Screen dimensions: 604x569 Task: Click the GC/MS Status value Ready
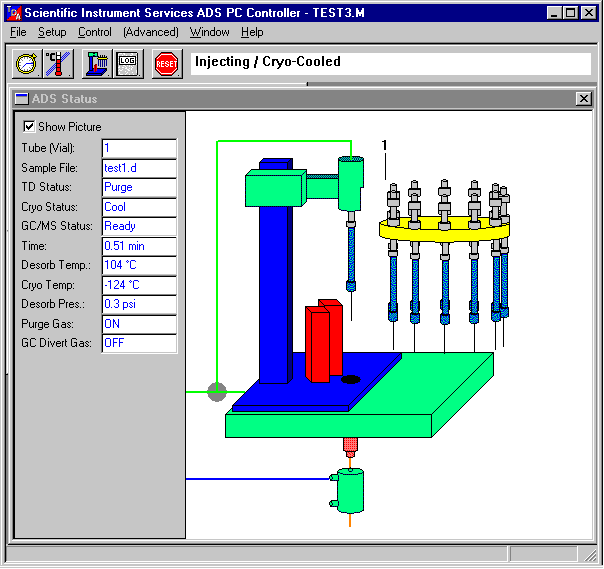(x=139, y=226)
